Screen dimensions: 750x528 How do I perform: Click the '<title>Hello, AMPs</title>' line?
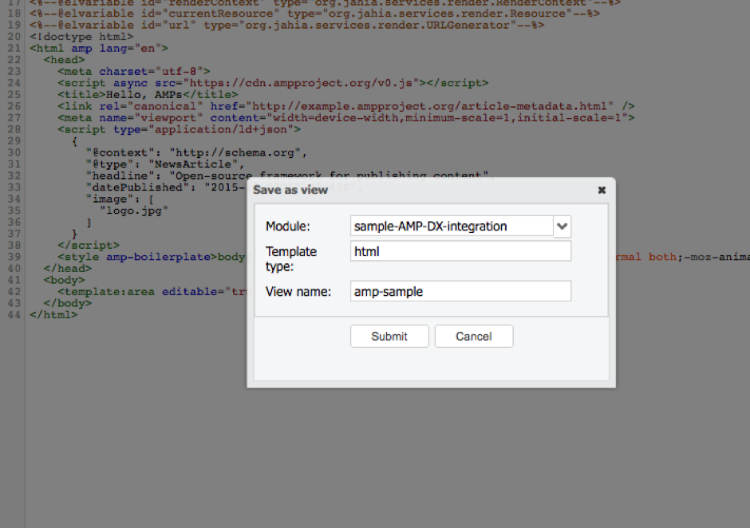148,95
